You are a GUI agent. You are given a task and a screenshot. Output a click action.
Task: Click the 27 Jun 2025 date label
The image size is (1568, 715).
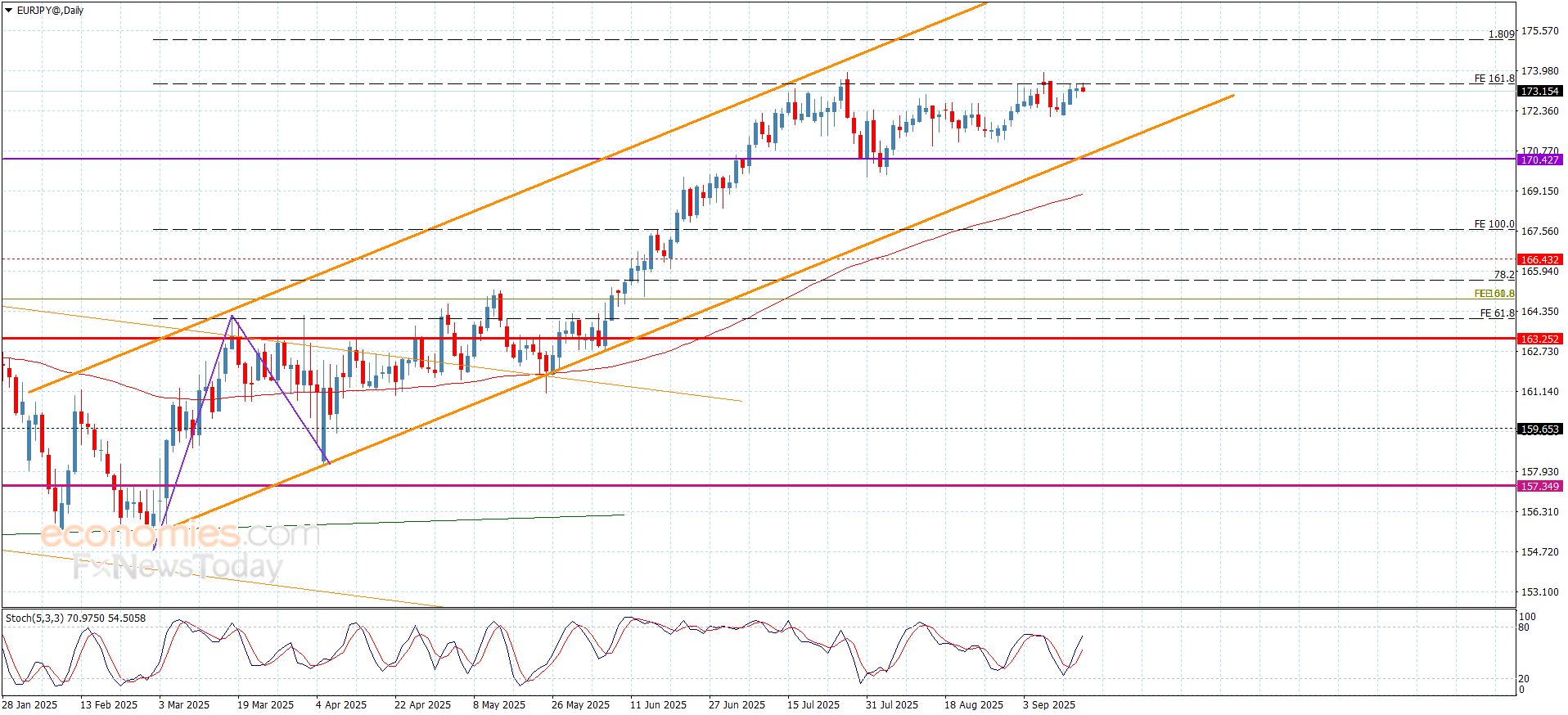737,705
